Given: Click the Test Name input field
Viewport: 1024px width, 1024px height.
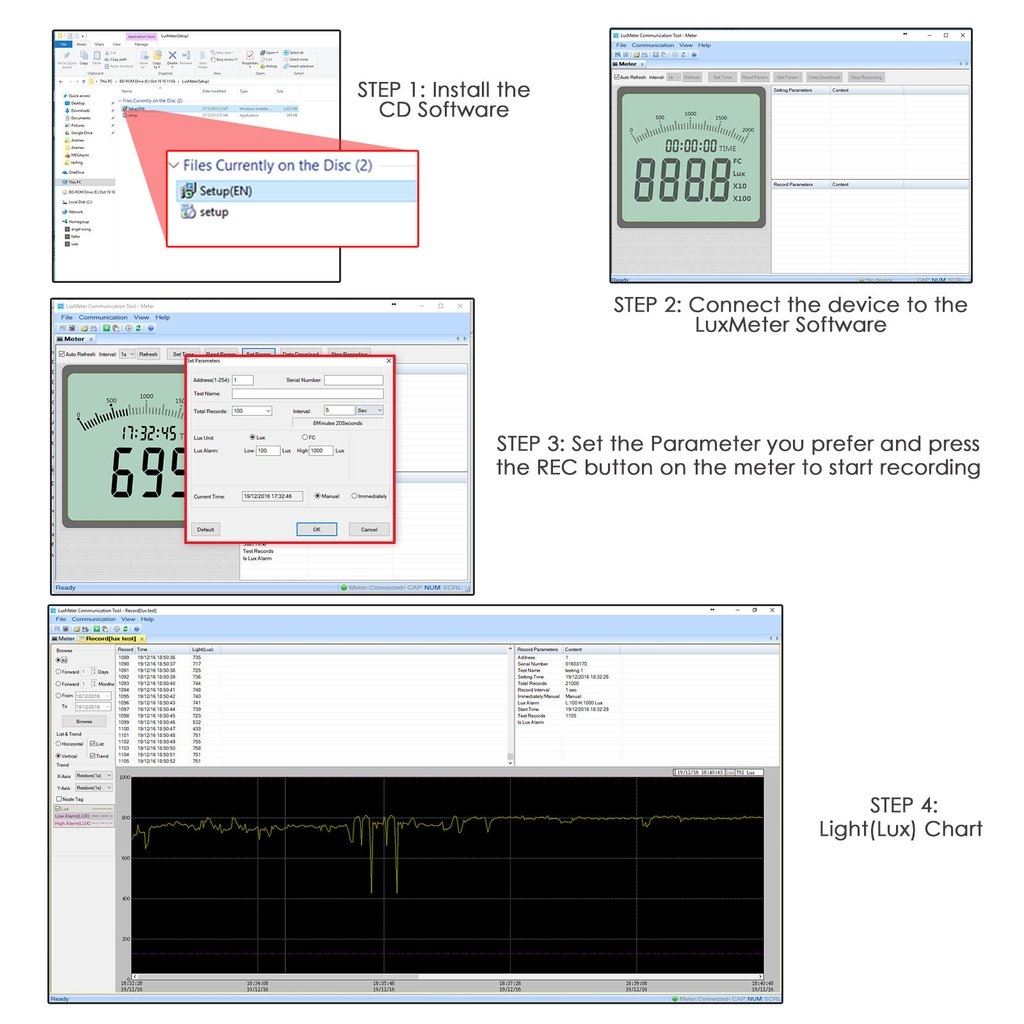Looking at the screenshot, I should click(308, 394).
